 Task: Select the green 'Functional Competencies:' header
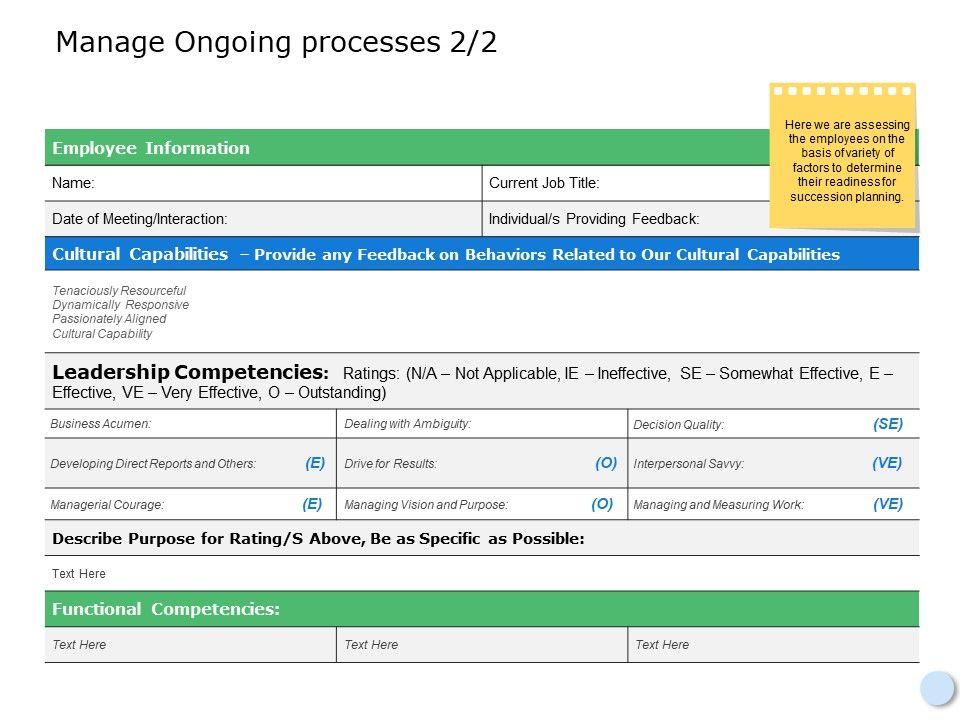click(482, 609)
